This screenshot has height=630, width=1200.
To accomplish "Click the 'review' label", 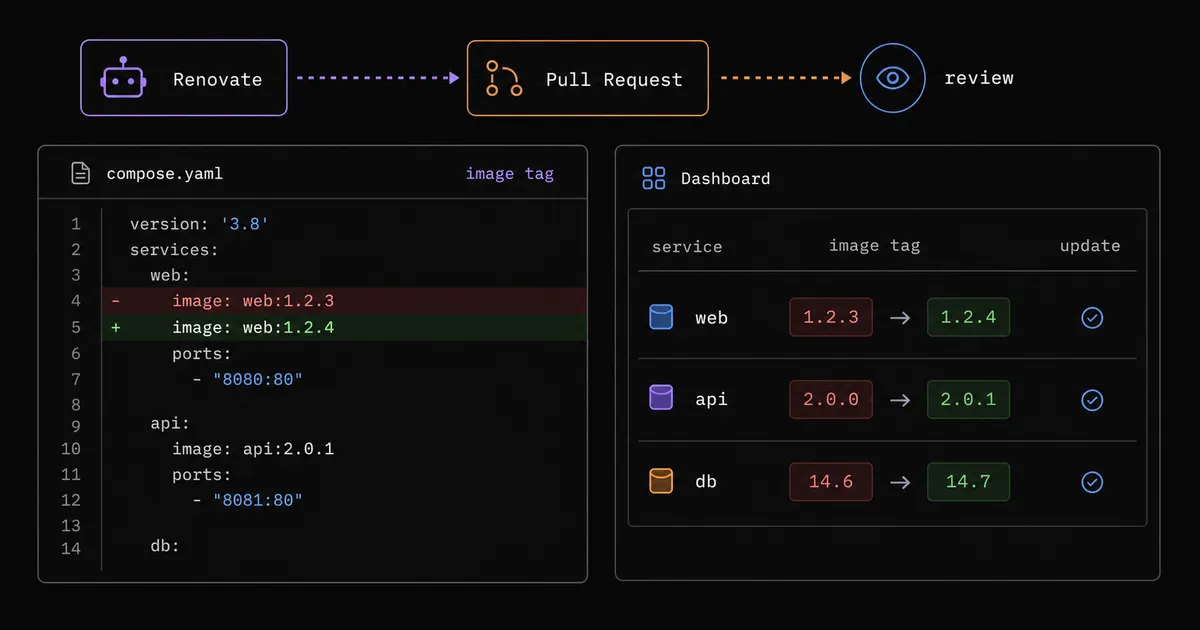I will point(979,78).
